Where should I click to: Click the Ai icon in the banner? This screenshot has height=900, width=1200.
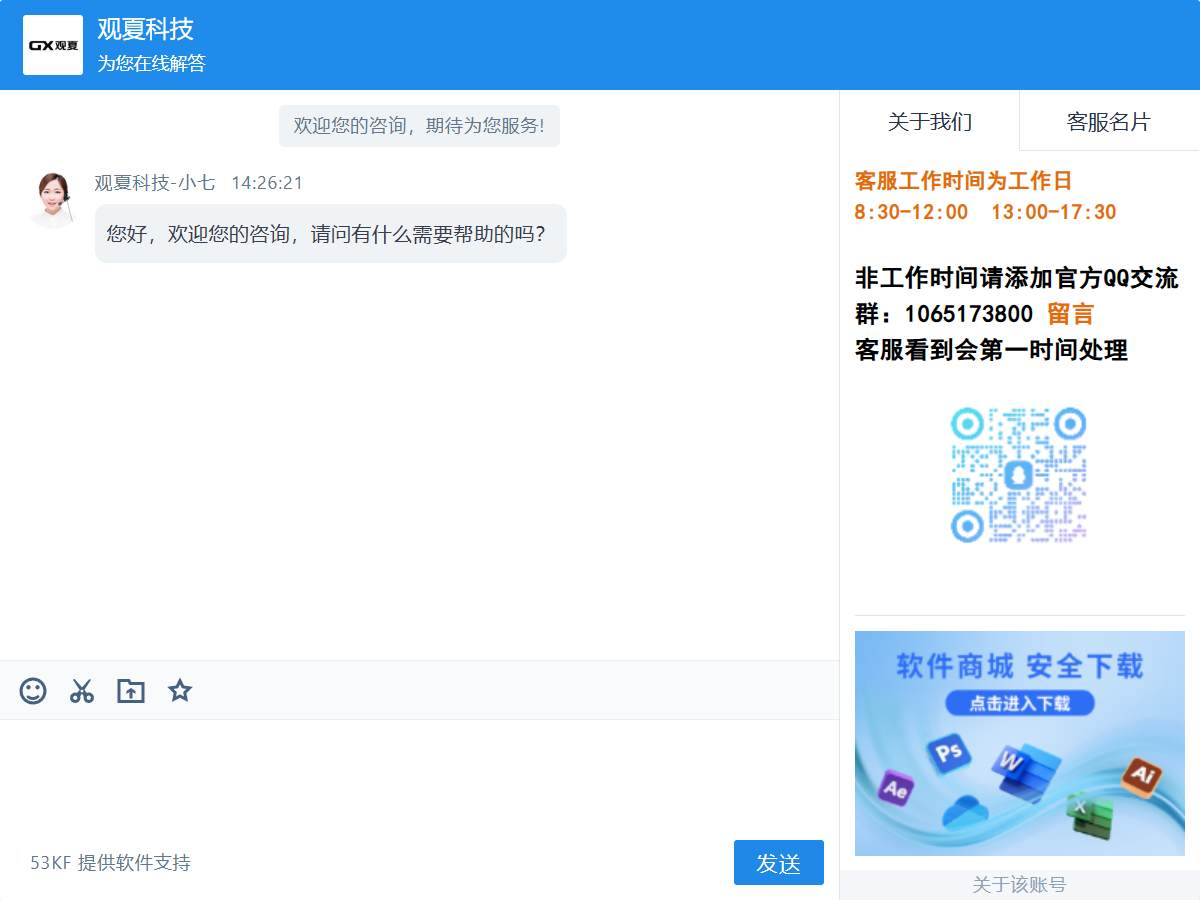[1142, 775]
